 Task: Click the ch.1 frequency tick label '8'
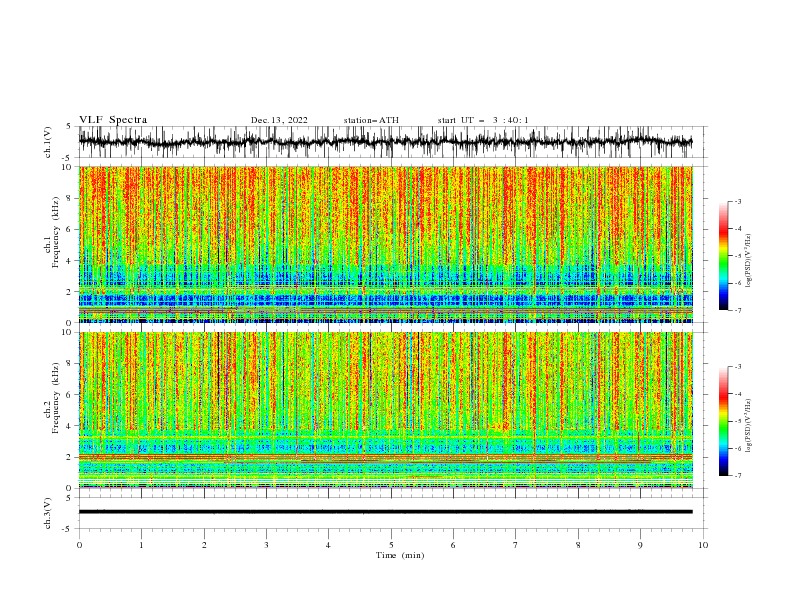point(70,198)
